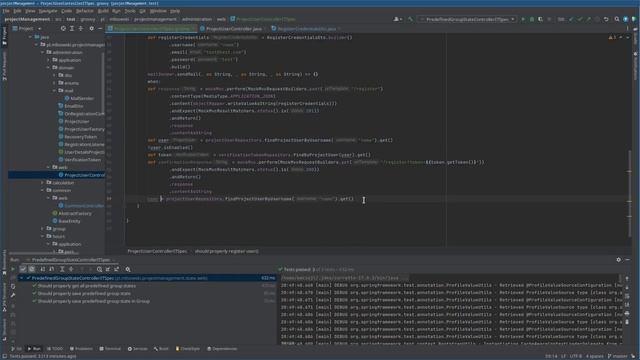Toggle Show Passed tests checkmark button
The width and height of the screenshot is (640, 360).
(23, 269)
